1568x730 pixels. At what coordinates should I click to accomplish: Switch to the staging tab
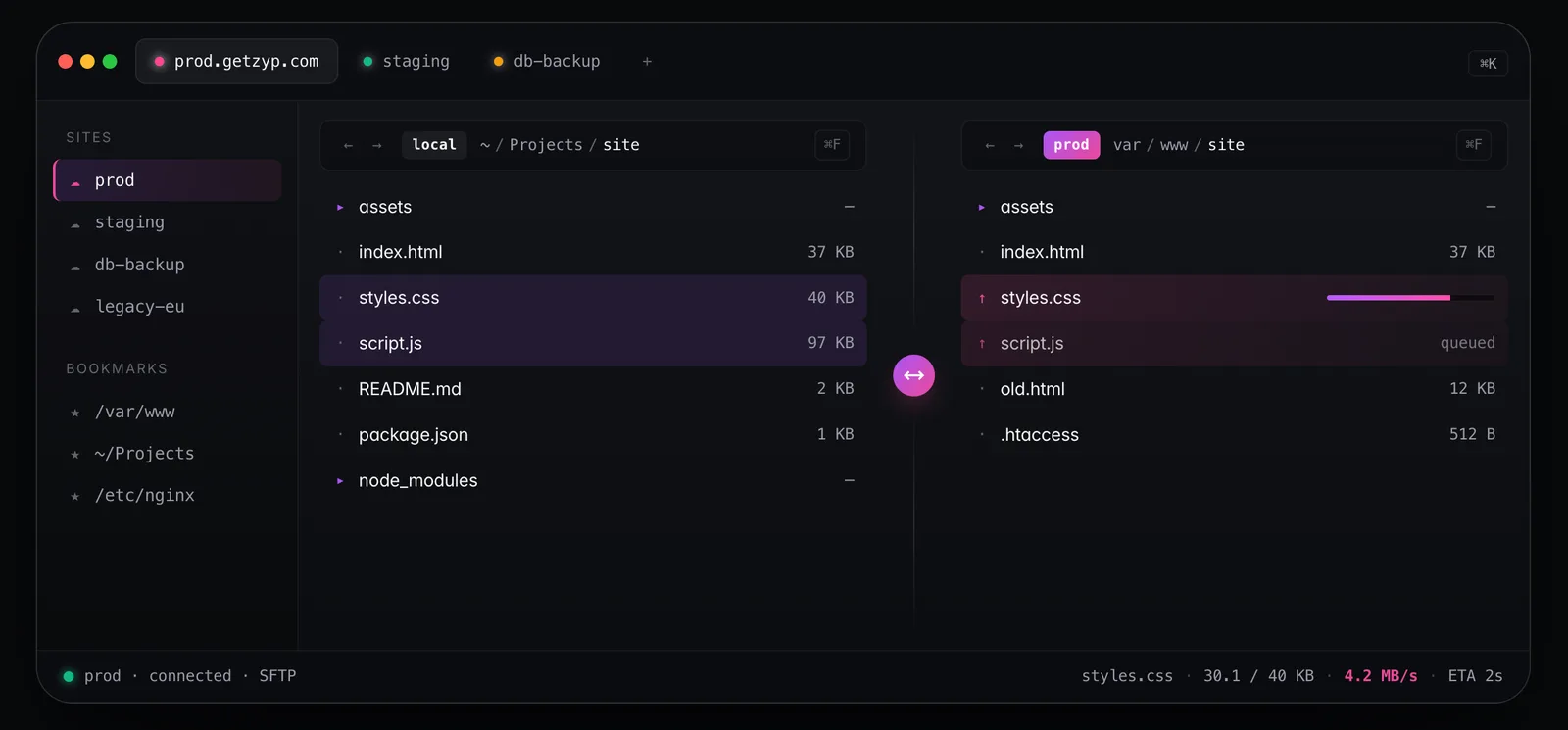tap(406, 61)
